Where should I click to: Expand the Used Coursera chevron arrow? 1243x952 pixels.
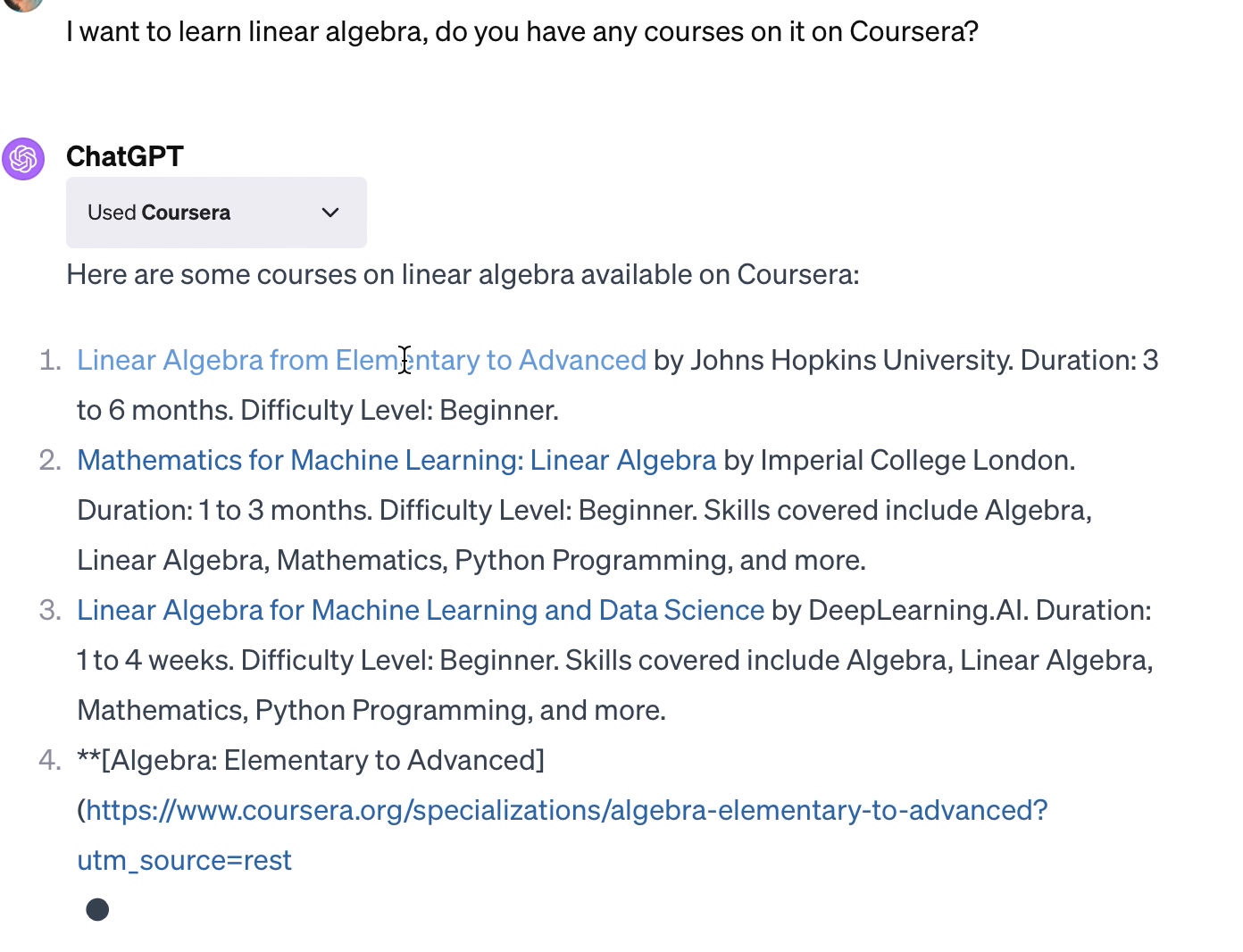pos(330,213)
